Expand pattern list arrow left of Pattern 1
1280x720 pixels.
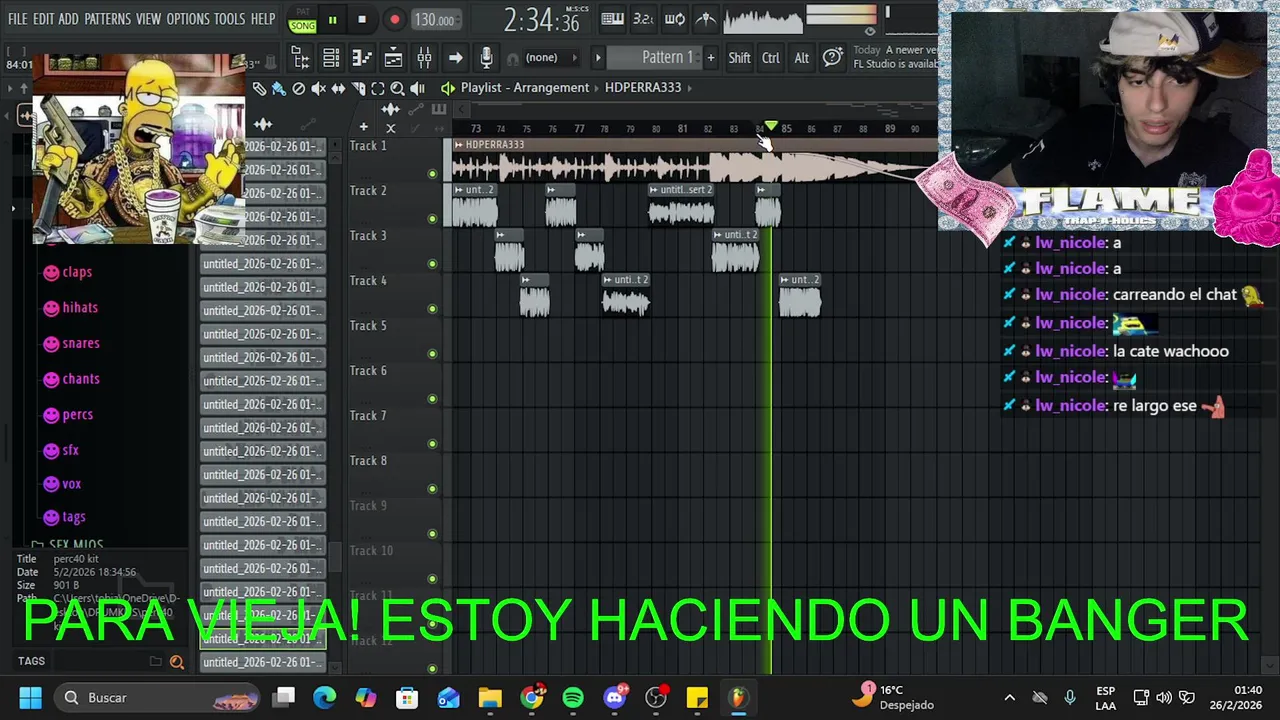[598, 58]
